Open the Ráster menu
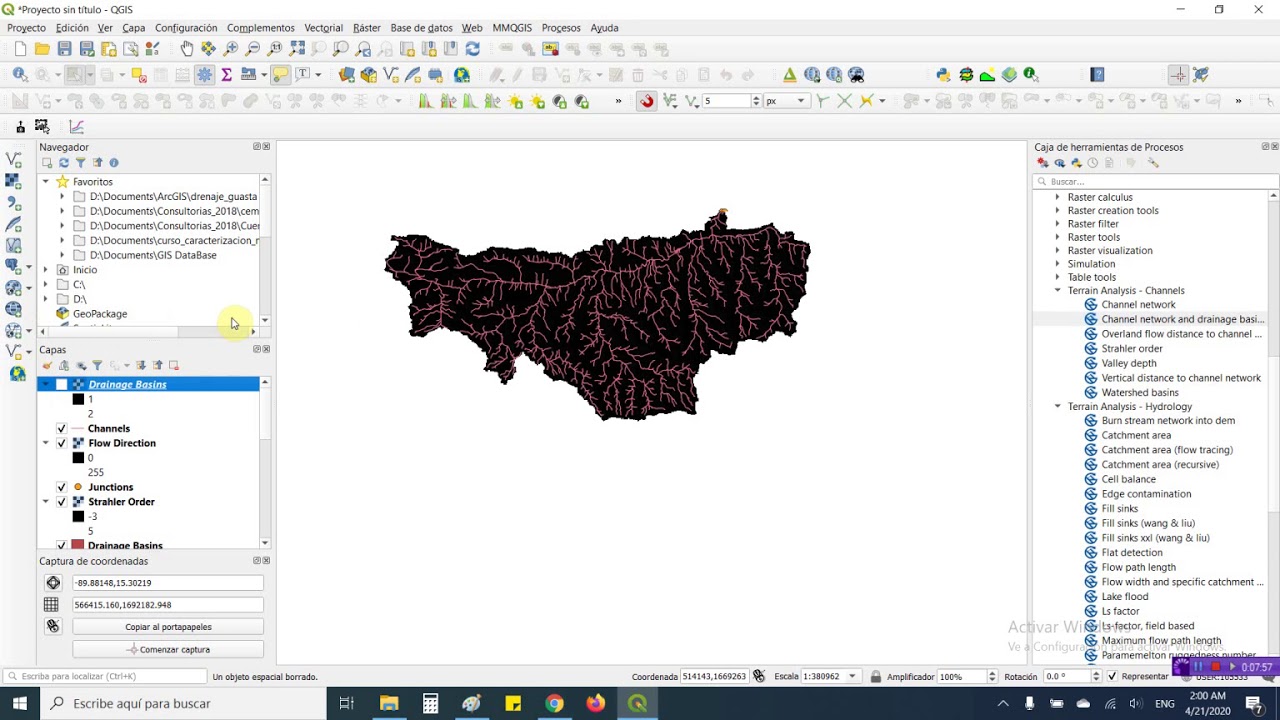This screenshot has height=720, width=1280. (x=367, y=28)
